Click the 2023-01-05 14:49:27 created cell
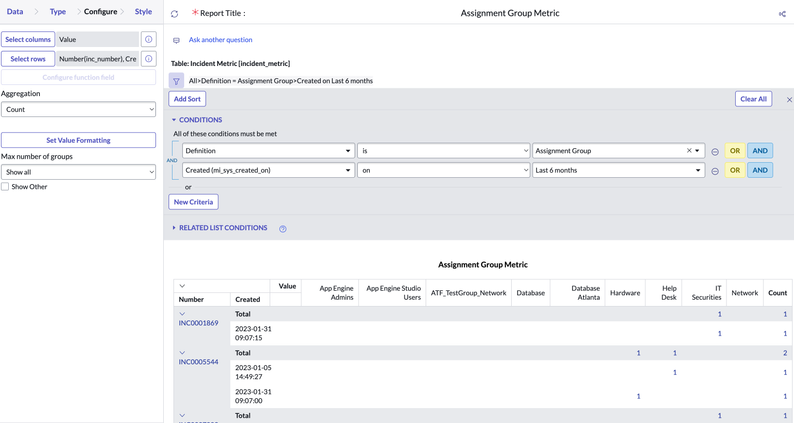 pos(253,372)
